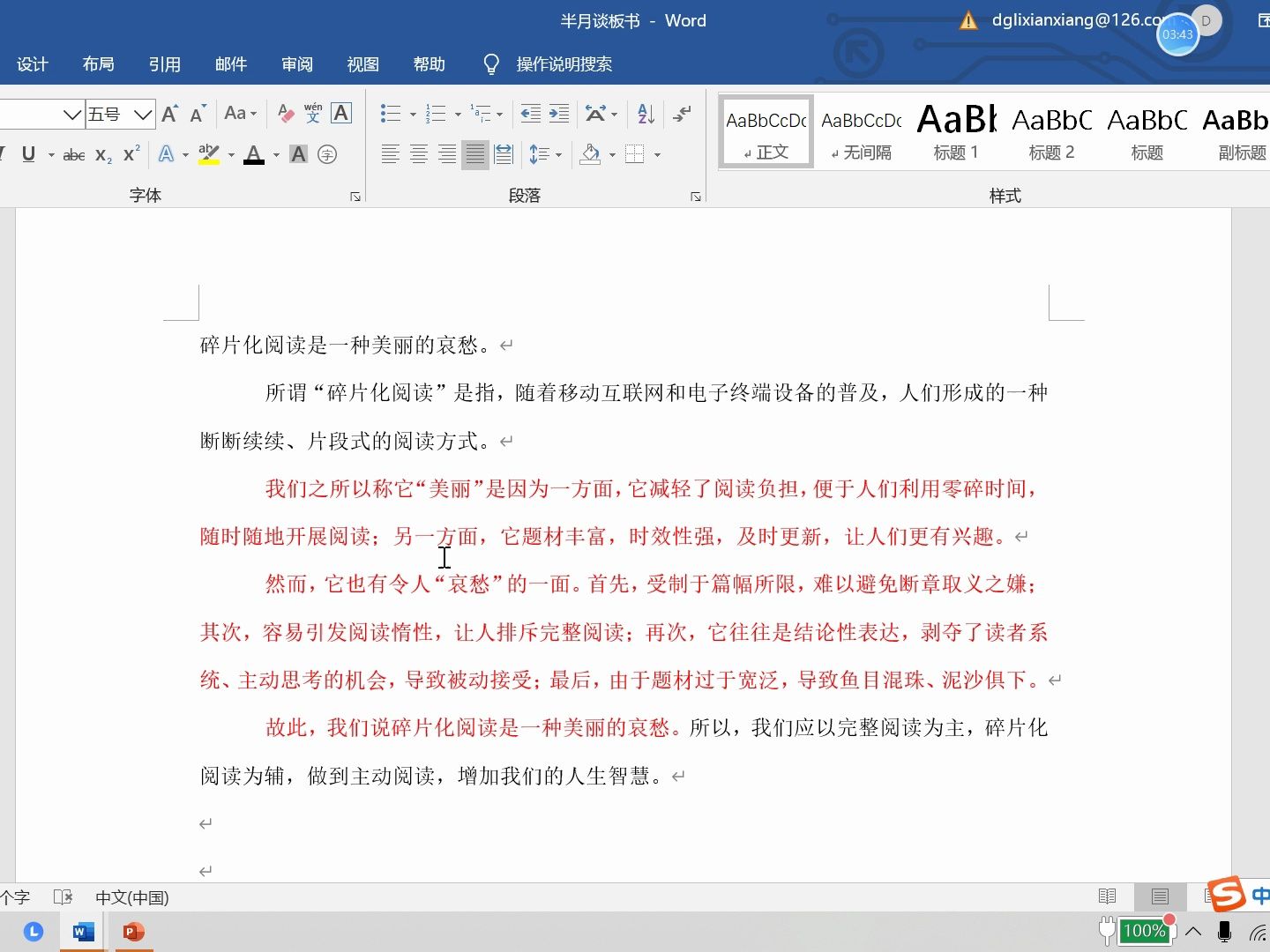
Task: Open paragraph dialog launcher
Action: click(x=696, y=197)
